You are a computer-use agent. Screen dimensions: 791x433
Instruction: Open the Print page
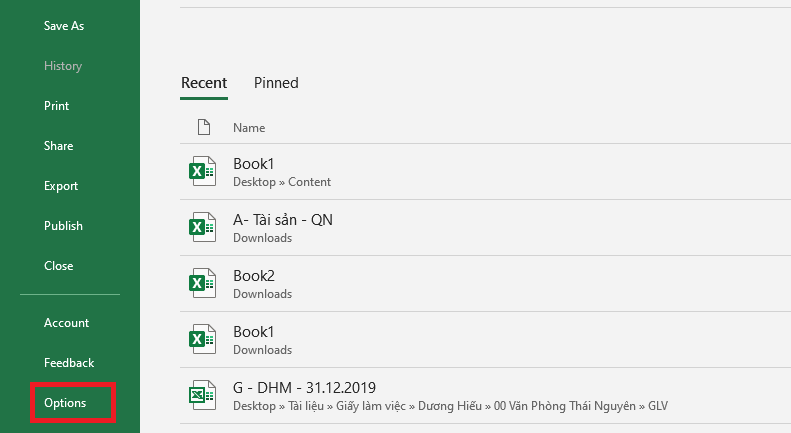click(57, 106)
